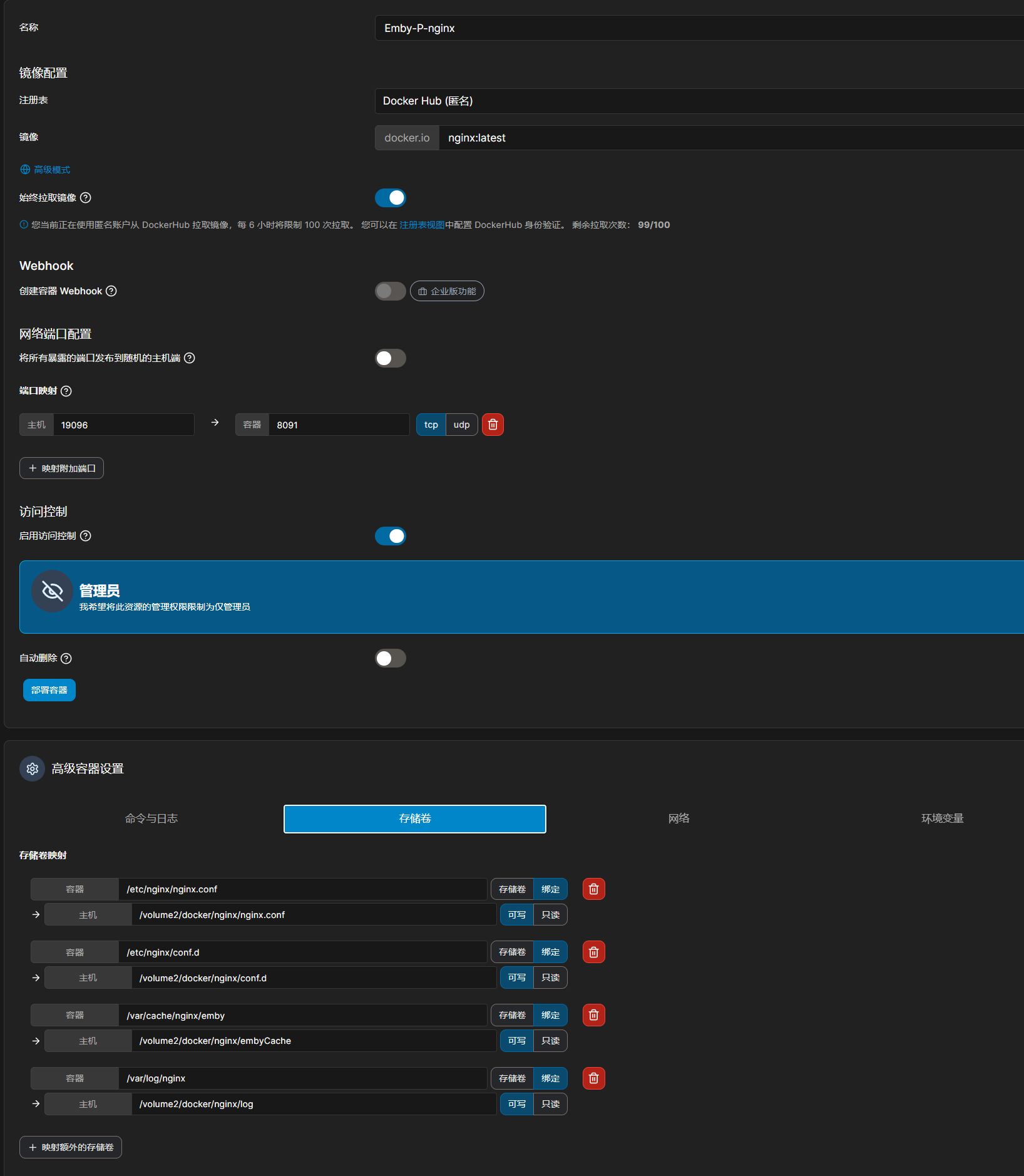Click help icon beside 将所有暴露的端口发布到随机的主机端
The image size is (1024, 1176).
pyautogui.click(x=190, y=358)
